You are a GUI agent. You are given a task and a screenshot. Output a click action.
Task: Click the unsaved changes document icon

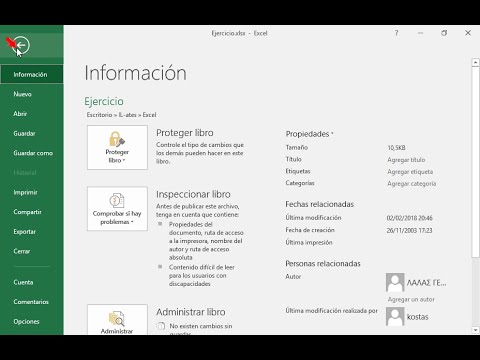[x=161, y=326]
